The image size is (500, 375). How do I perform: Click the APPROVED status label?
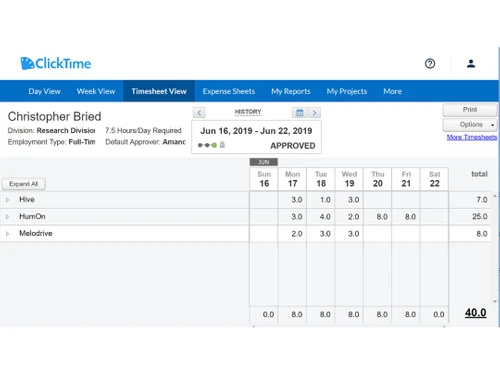pos(293,146)
